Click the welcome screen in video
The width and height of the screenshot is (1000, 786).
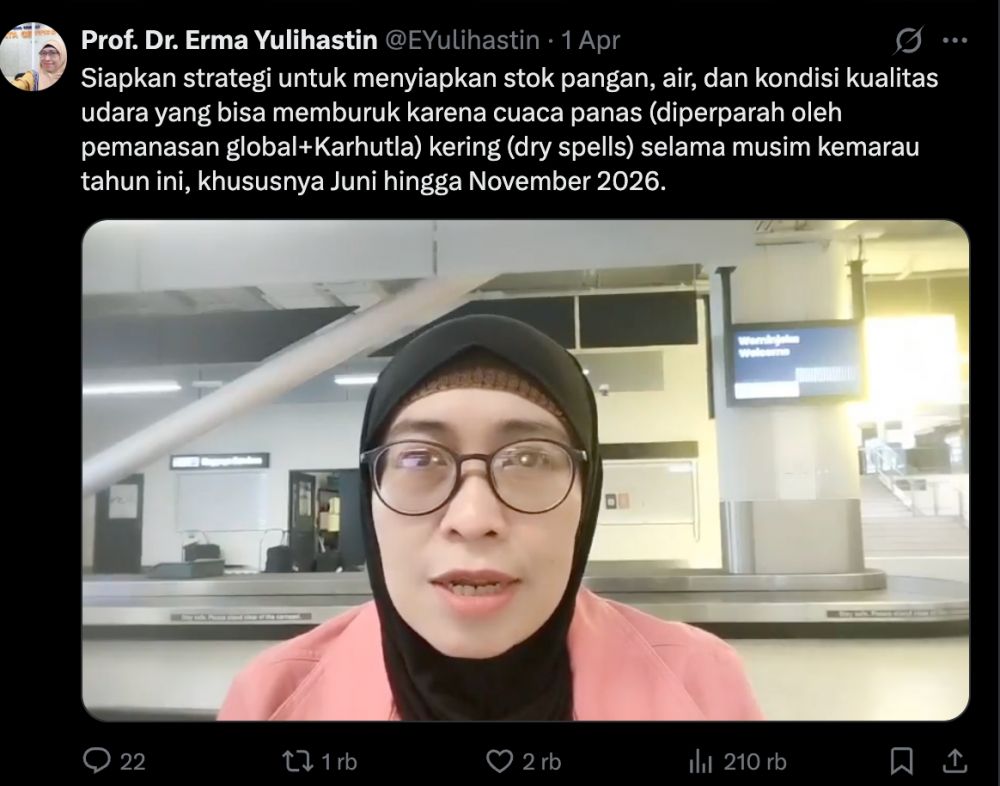pyautogui.click(x=795, y=363)
